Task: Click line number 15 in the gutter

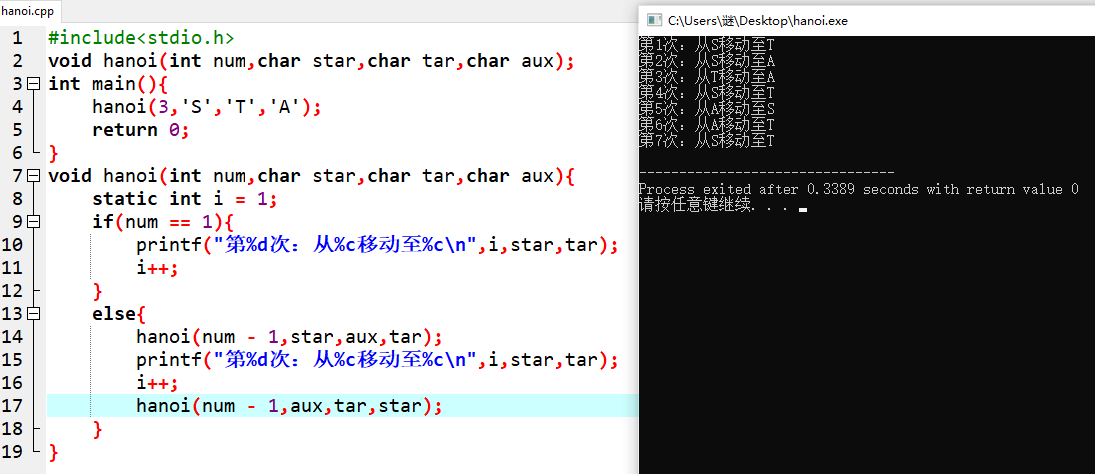Action: pyautogui.click(x=13, y=360)
